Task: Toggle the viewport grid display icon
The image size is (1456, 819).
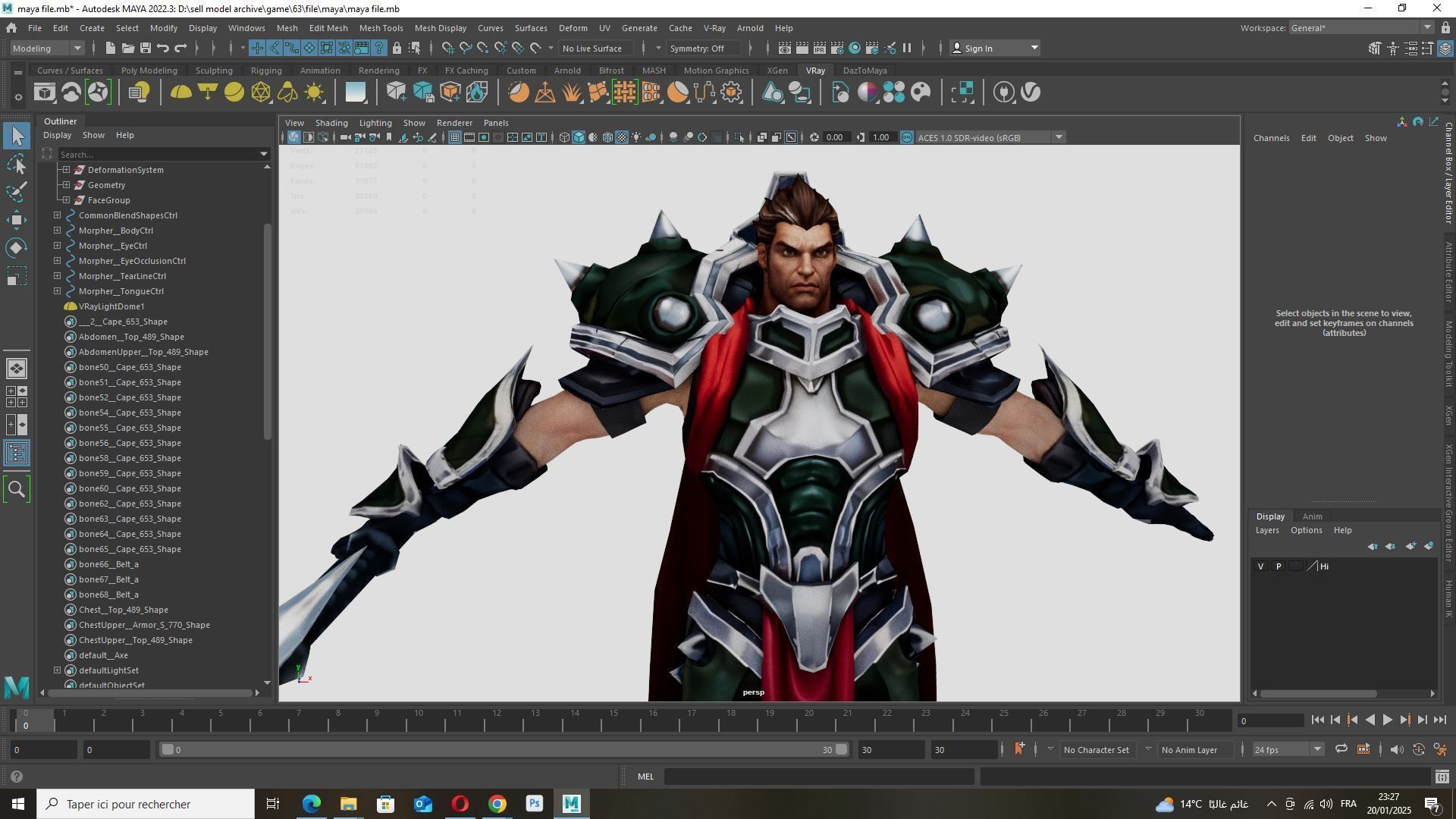Action: pos(454,137)
